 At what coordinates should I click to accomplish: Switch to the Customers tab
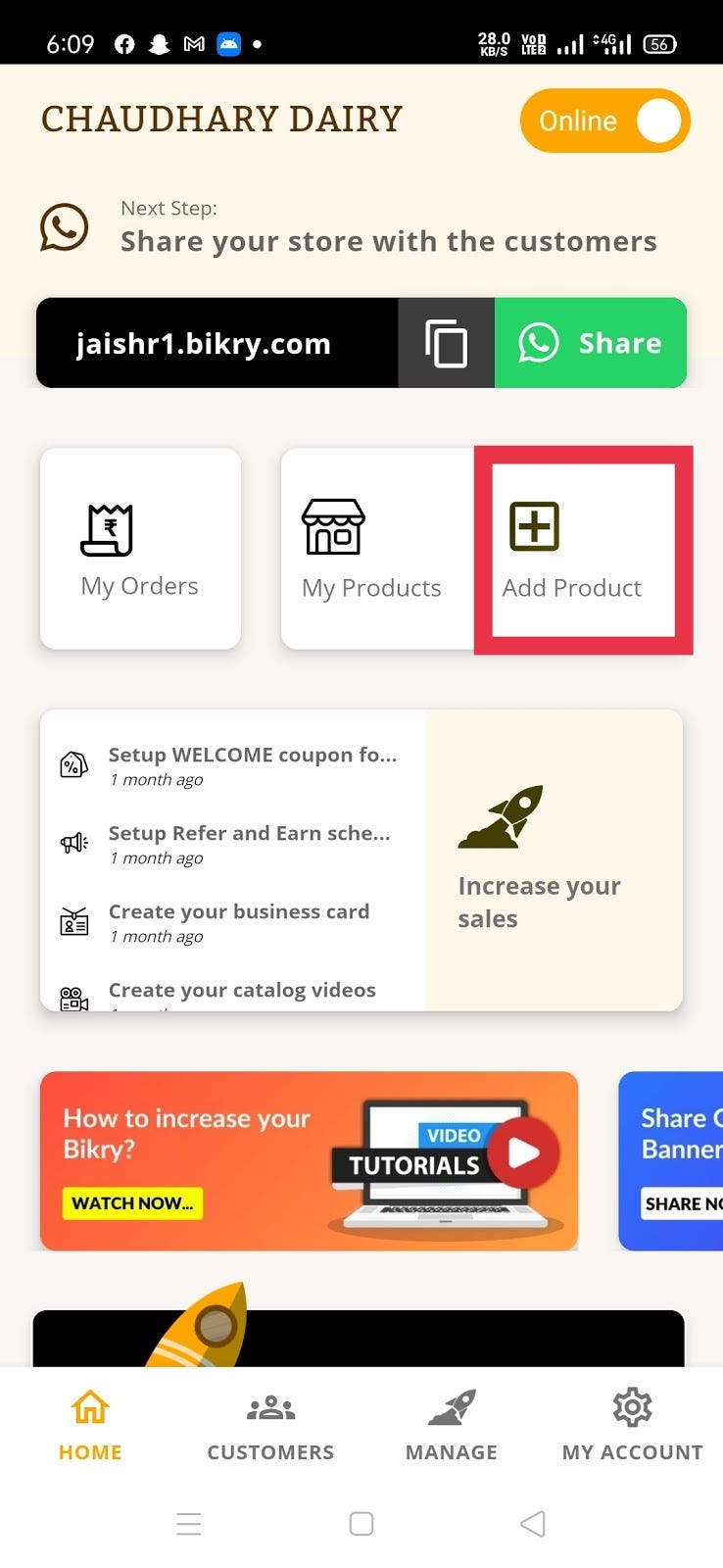tap(270, 1427)
